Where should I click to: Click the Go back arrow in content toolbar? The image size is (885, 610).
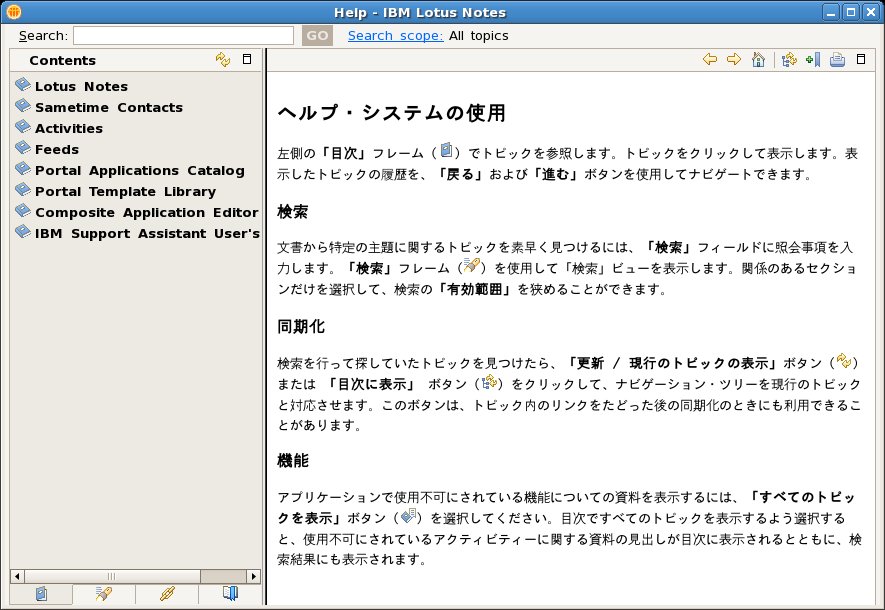point(709,59)
